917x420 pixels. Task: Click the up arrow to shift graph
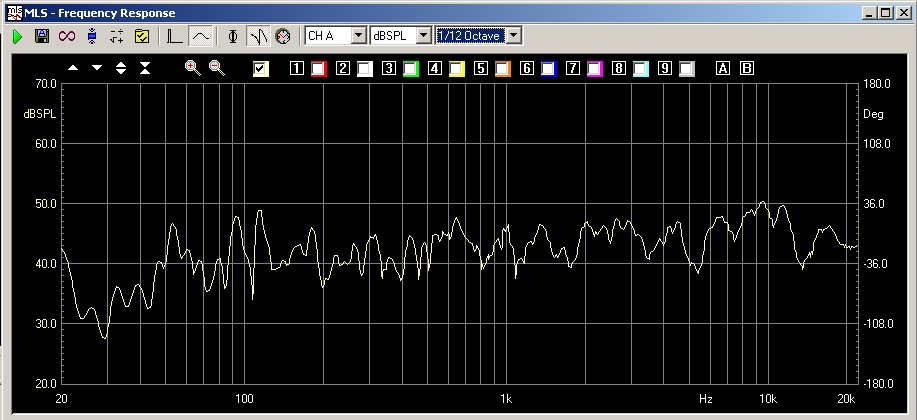click(x=73, y=68)
